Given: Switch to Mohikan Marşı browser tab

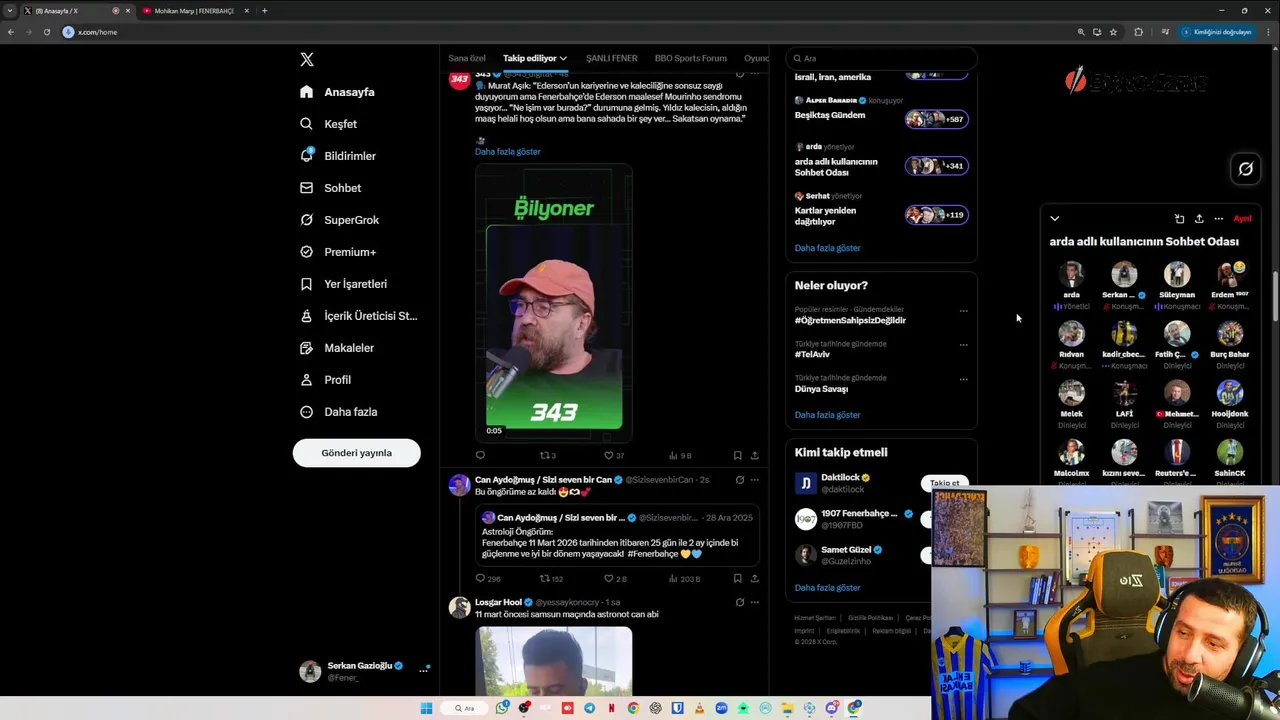Looking at the screenshot, I should (193, 11).
